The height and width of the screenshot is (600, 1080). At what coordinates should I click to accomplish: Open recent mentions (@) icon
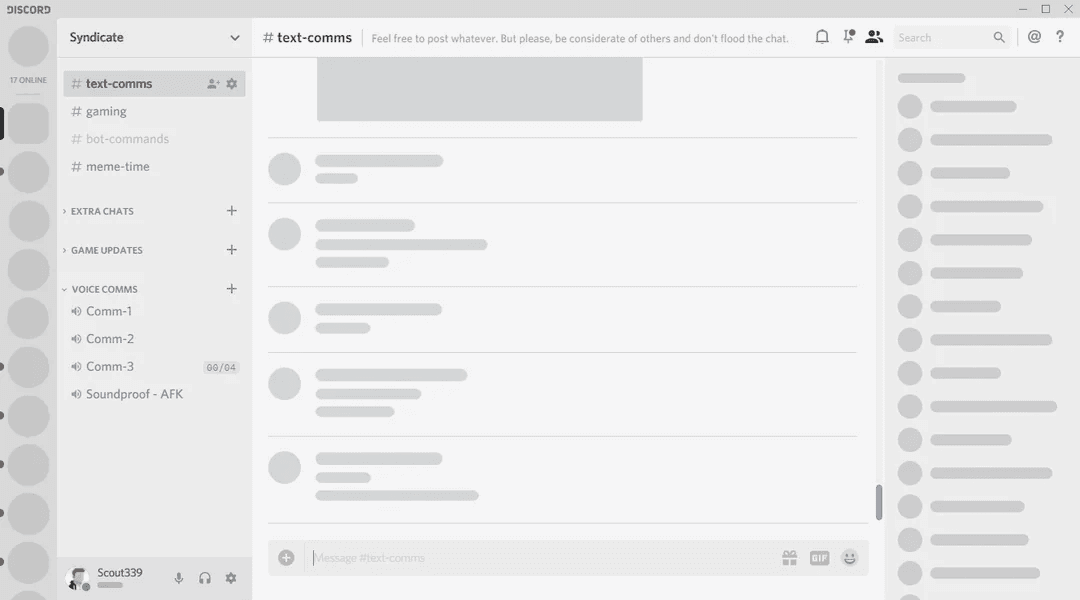1034,37
